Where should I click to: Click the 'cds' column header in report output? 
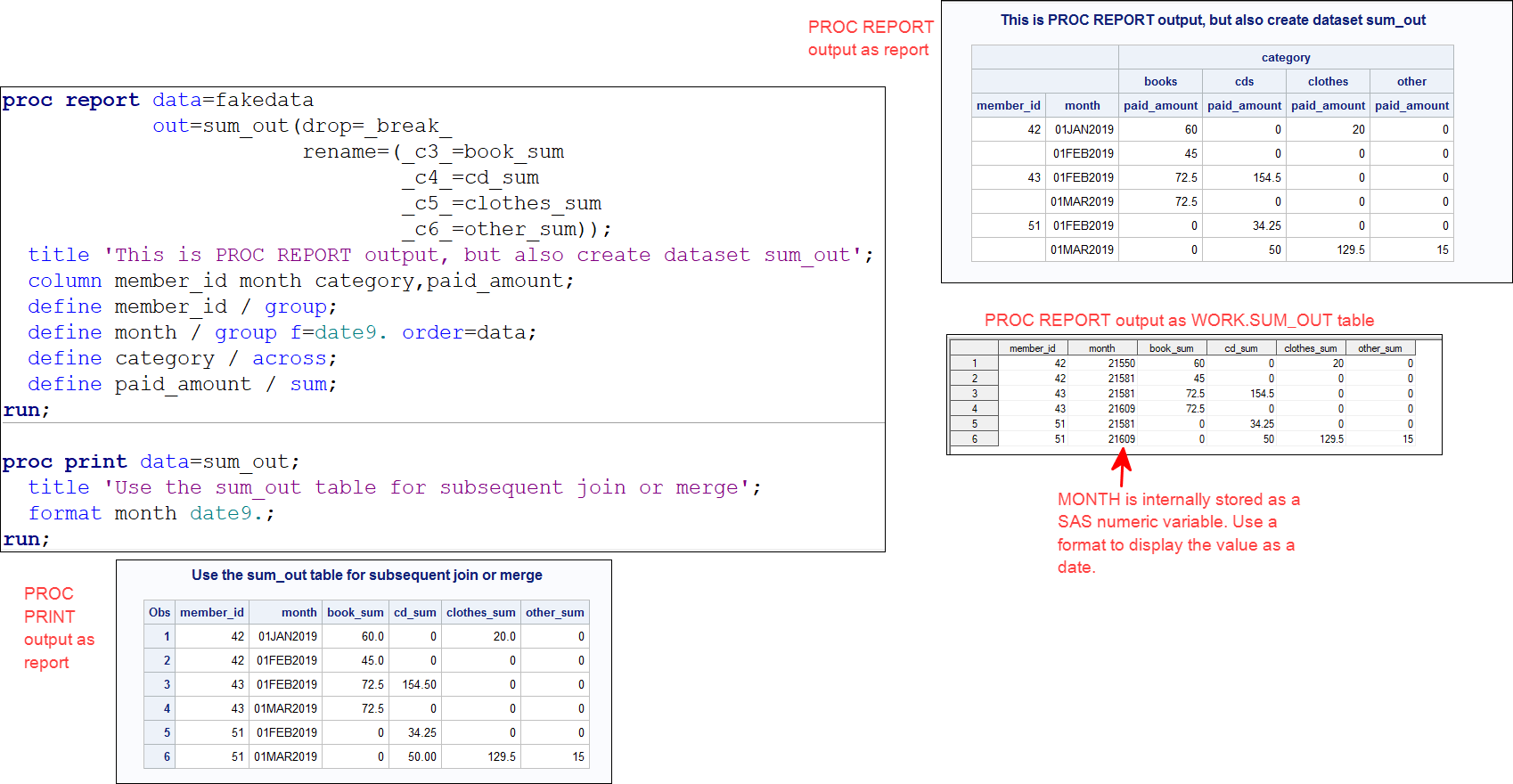[x=1244, y=81]
